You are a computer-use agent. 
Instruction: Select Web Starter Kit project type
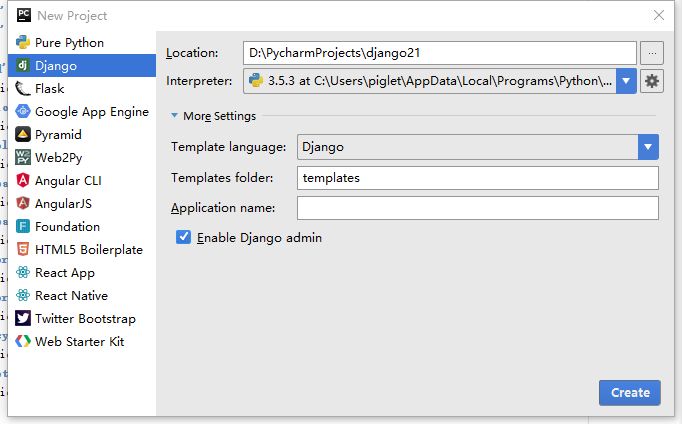tap(82, 342)
